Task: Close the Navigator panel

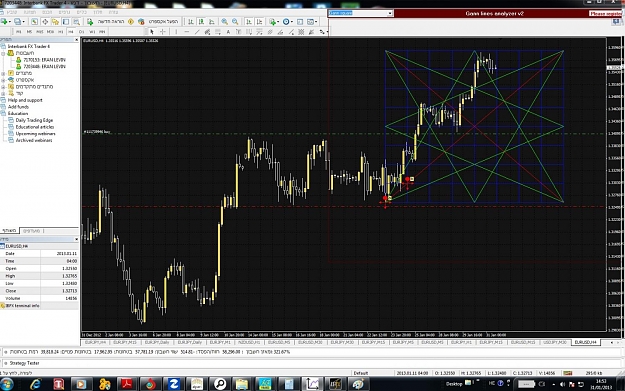Action: (77, 39)
